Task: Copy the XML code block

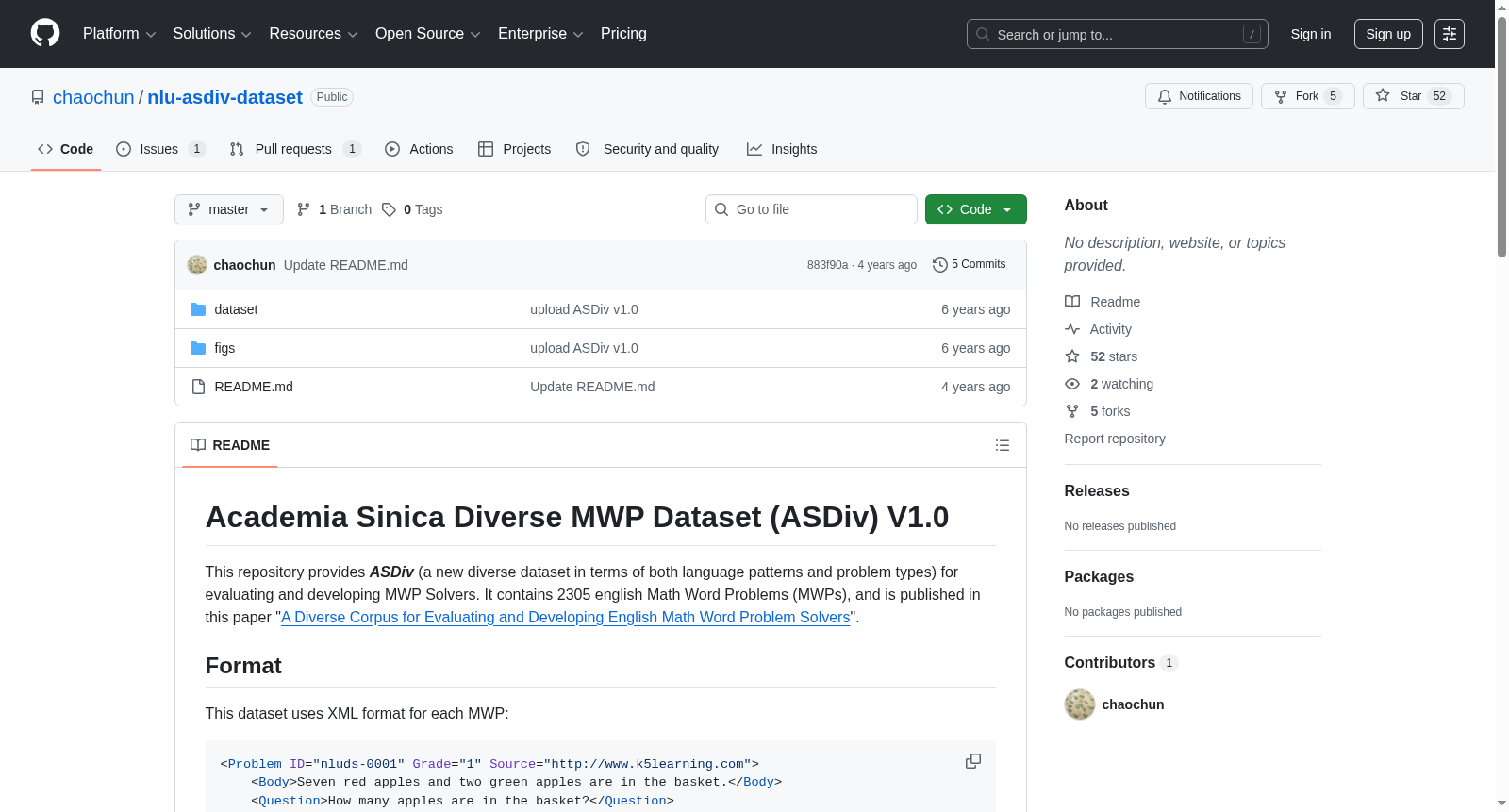Action: pos(973,761)
